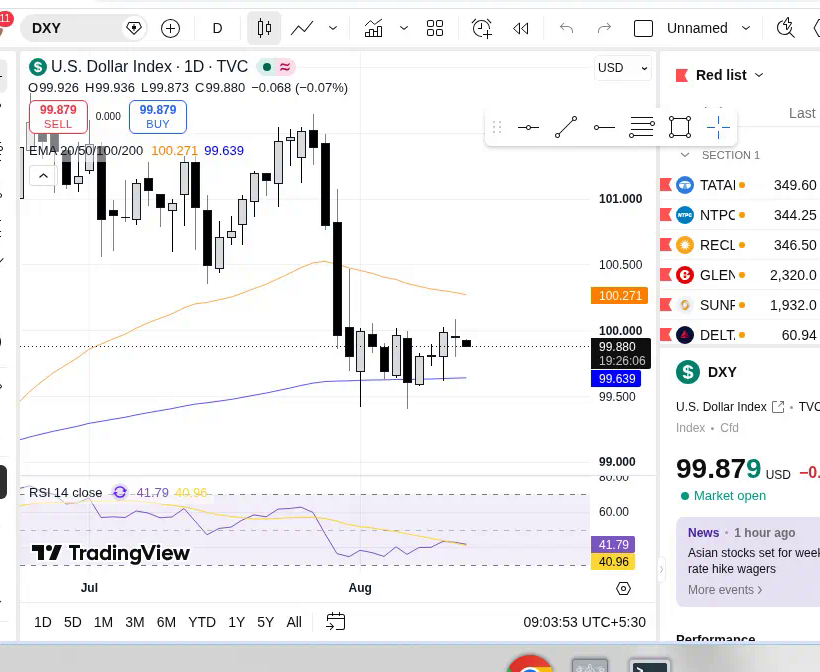This screenshot has height=672, width=820.
Task: Open the Asian stocks news headline
Action: coord(754,561)
